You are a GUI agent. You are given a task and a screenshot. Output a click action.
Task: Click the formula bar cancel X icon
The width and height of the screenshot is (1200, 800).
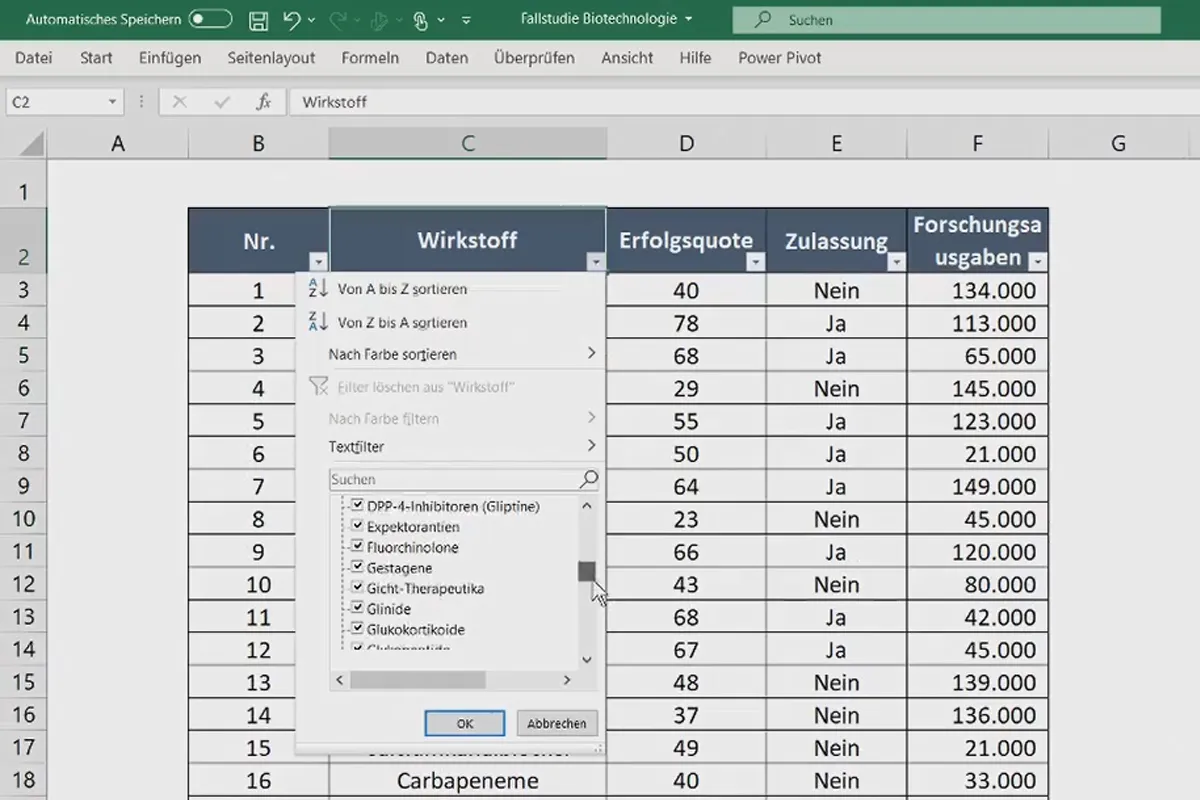click(180, 102)
